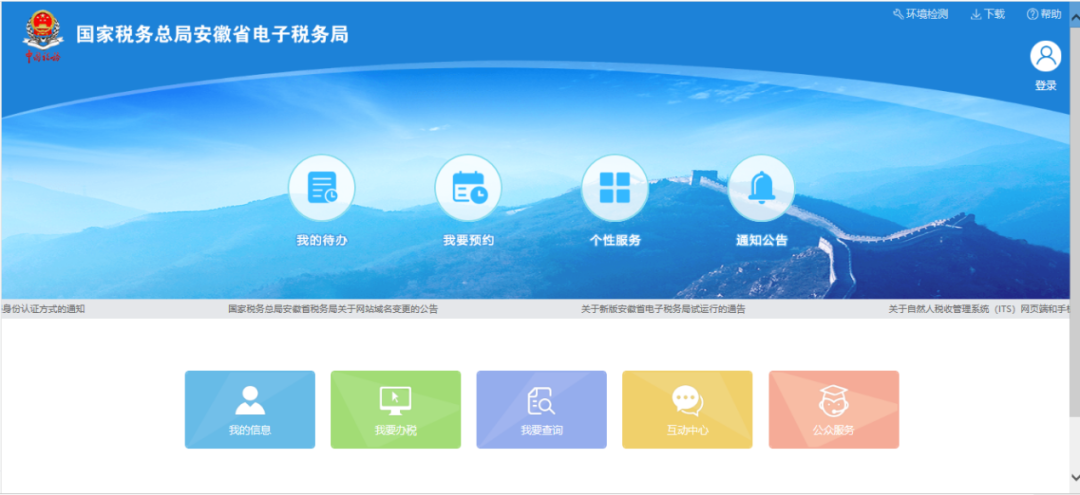Click the 帮助 link text

coord(1051,14)
